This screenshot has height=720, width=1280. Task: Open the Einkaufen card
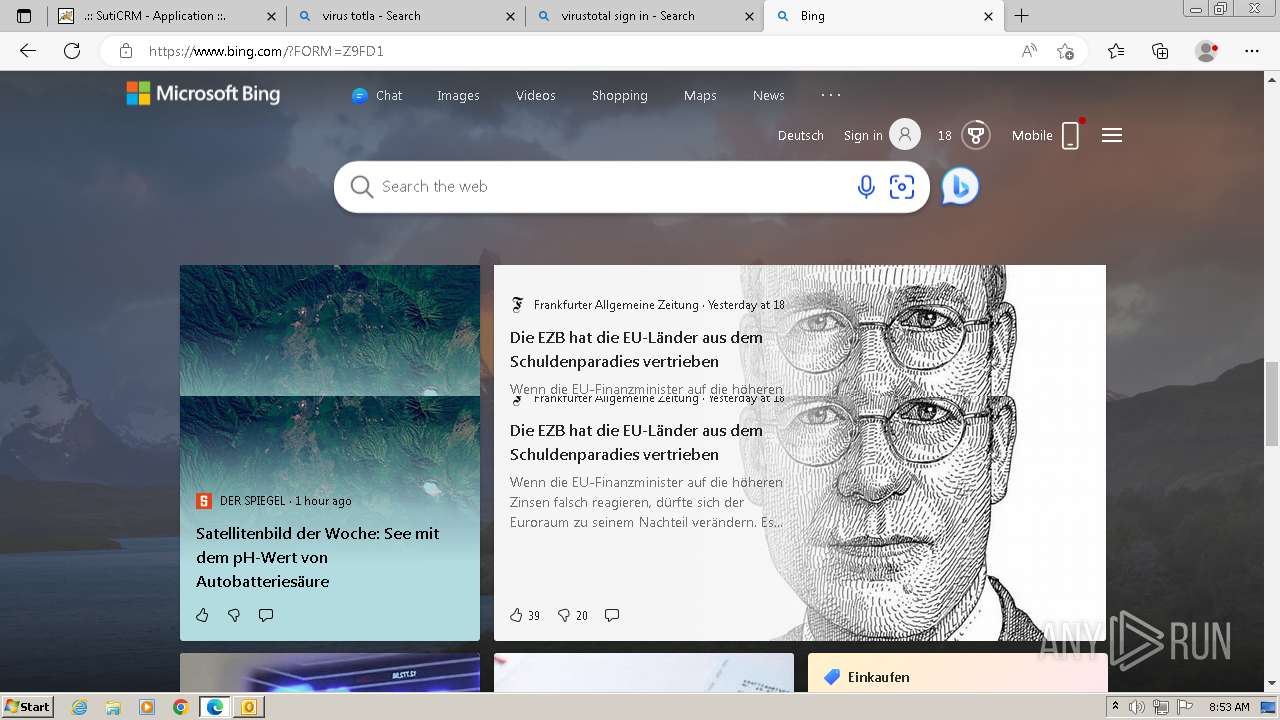(x=957, y=673)
